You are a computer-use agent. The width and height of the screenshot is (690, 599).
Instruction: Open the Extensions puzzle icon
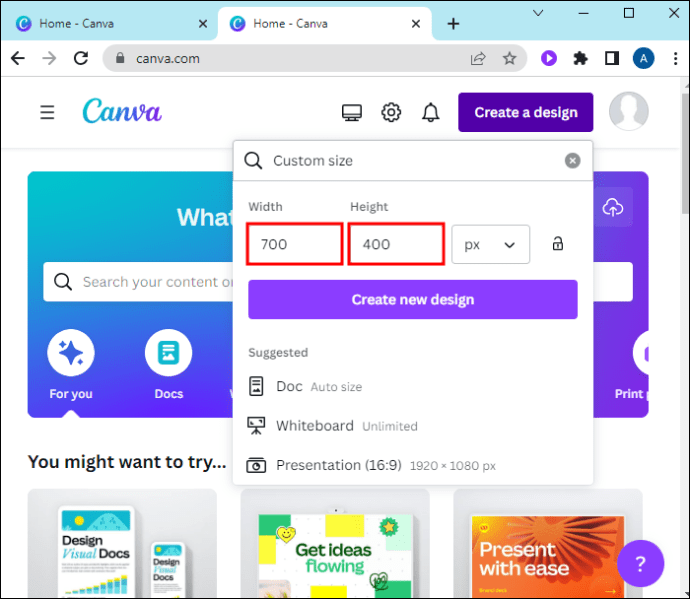(580, 58)
